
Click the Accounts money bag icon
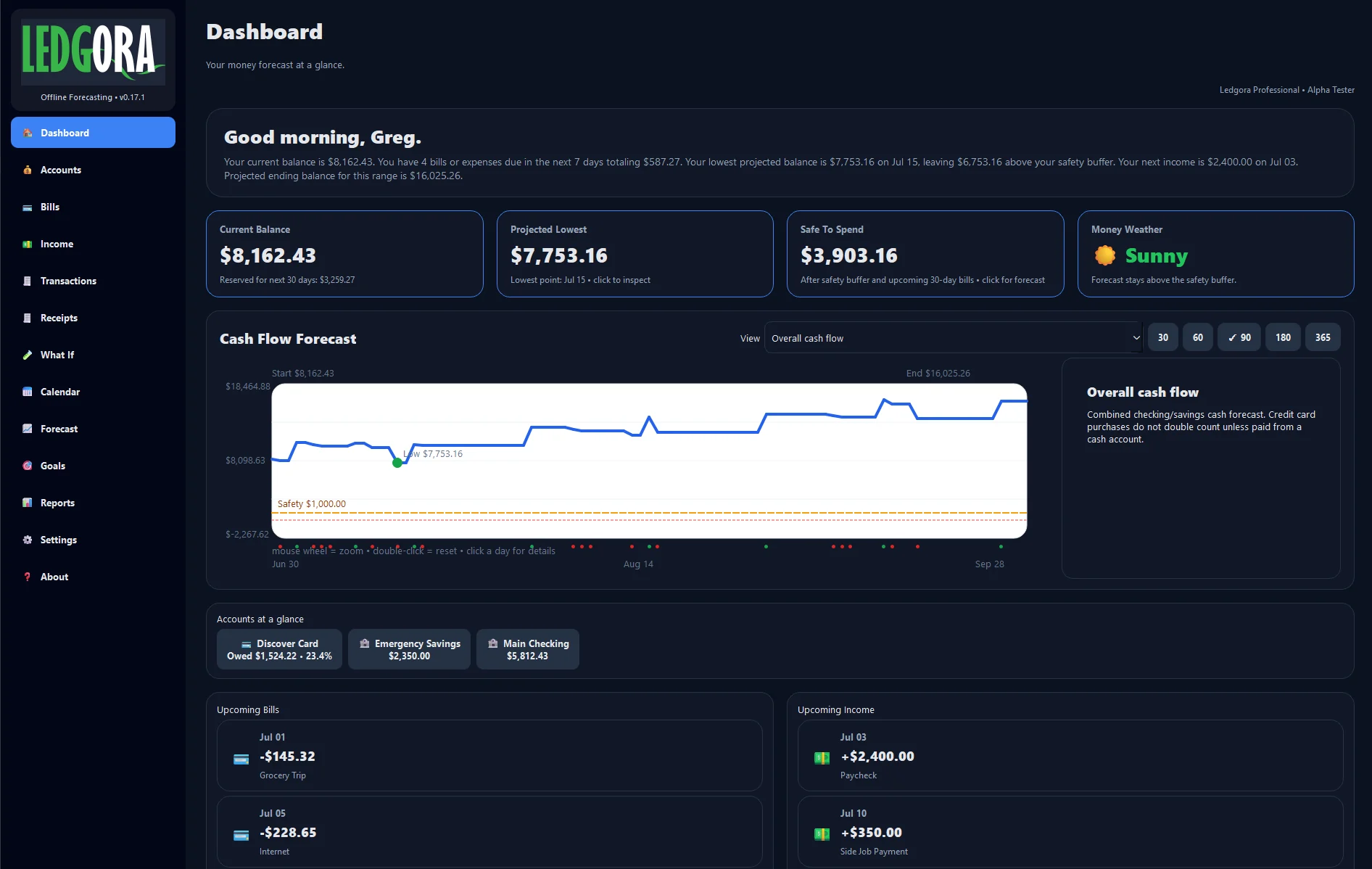[x=28, y=170]
